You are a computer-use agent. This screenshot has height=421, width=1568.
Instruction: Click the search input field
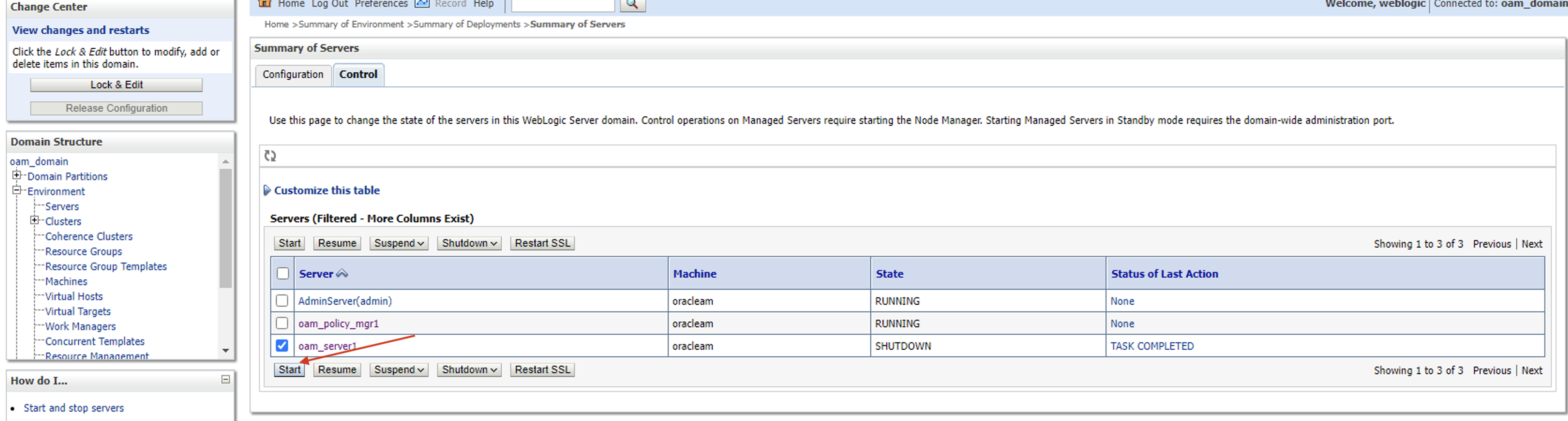tap(562, 6)
